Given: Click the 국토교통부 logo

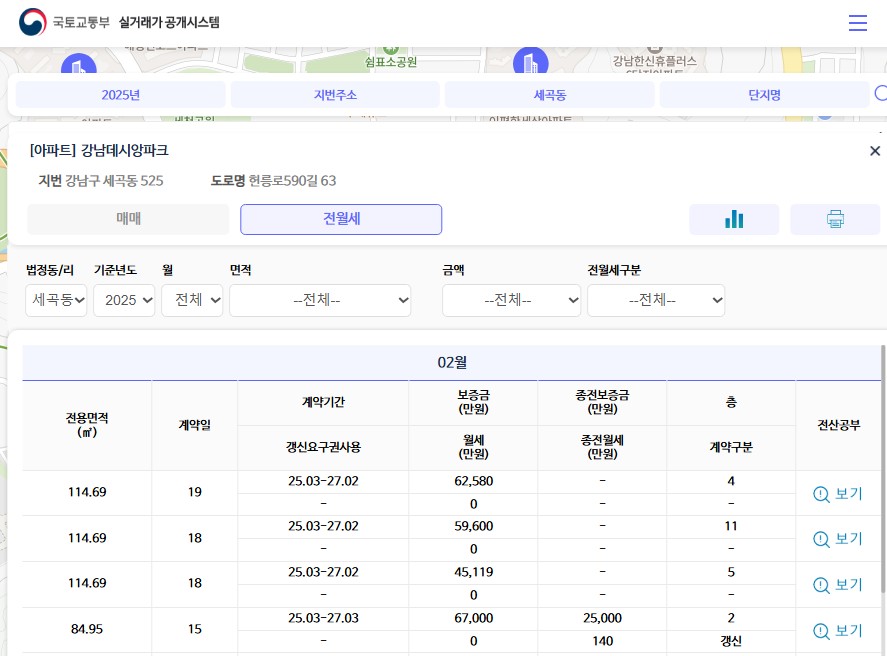Looking at the screenshot, I should (x=33, y=22).
